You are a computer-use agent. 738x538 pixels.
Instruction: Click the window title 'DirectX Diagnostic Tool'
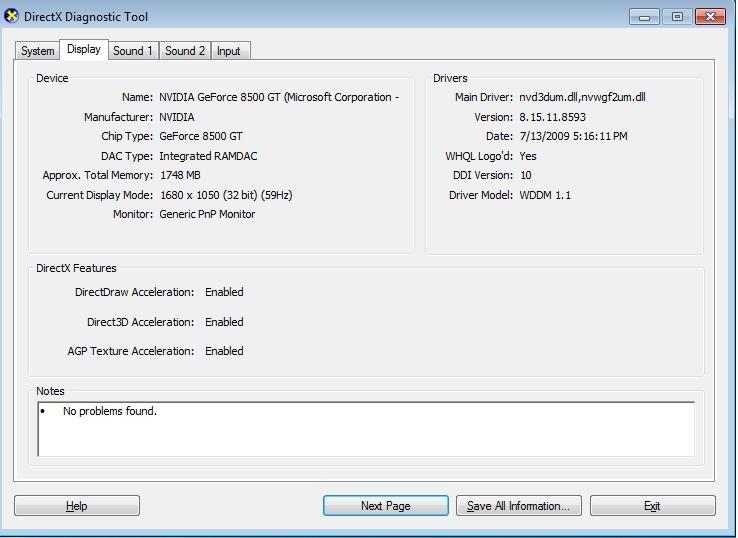[86, 17]
